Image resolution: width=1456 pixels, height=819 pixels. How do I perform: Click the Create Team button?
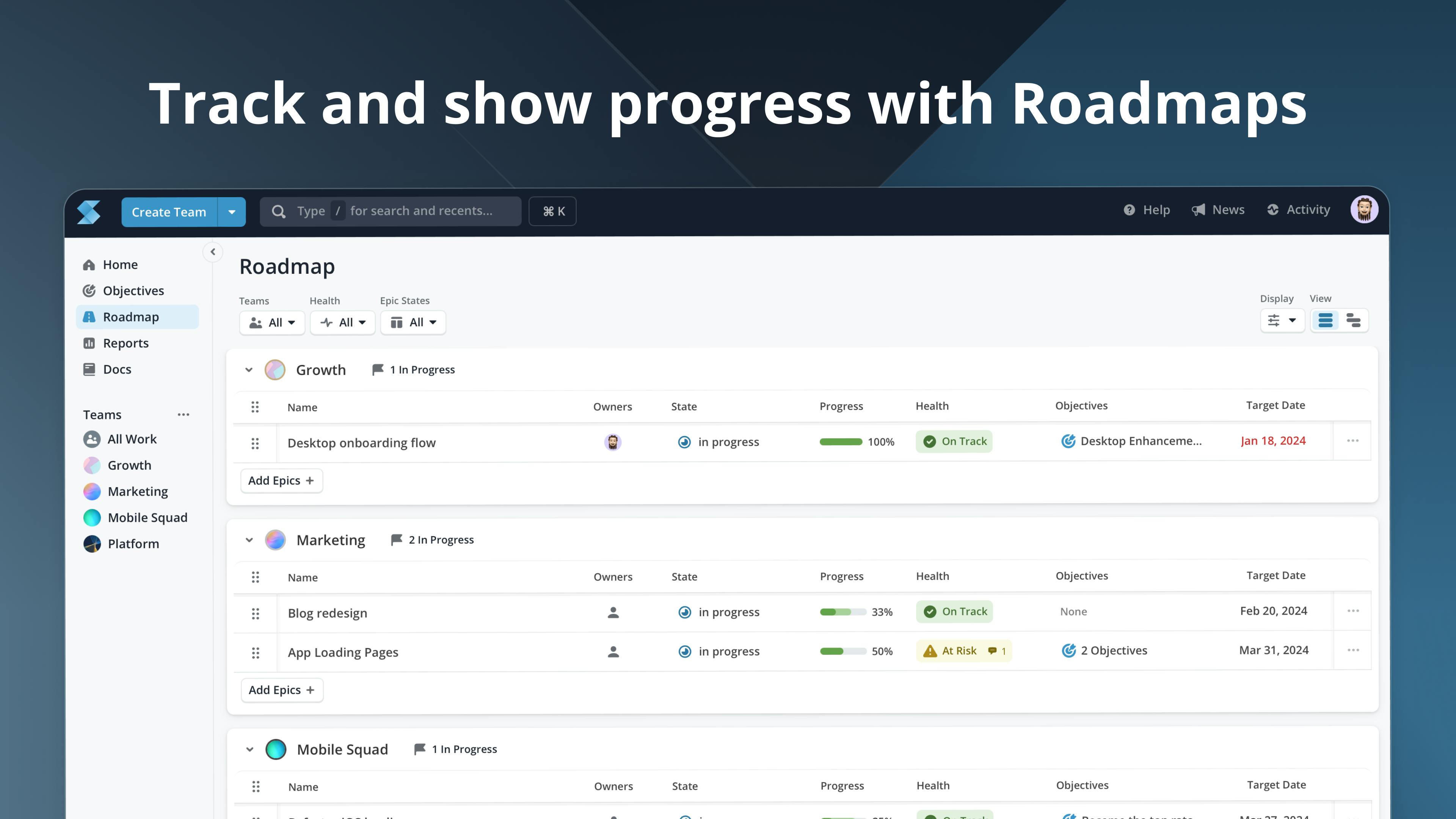click(x=169, y=212)
